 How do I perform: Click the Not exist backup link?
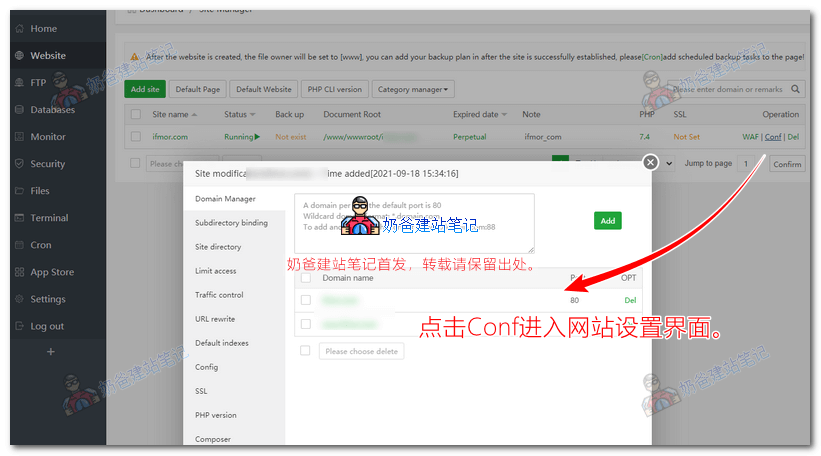(x=291, y=137)
